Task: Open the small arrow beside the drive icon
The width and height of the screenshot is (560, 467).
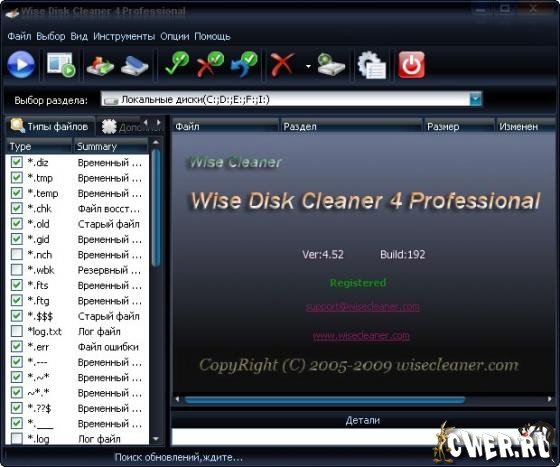Action: [x=308, y=66]
